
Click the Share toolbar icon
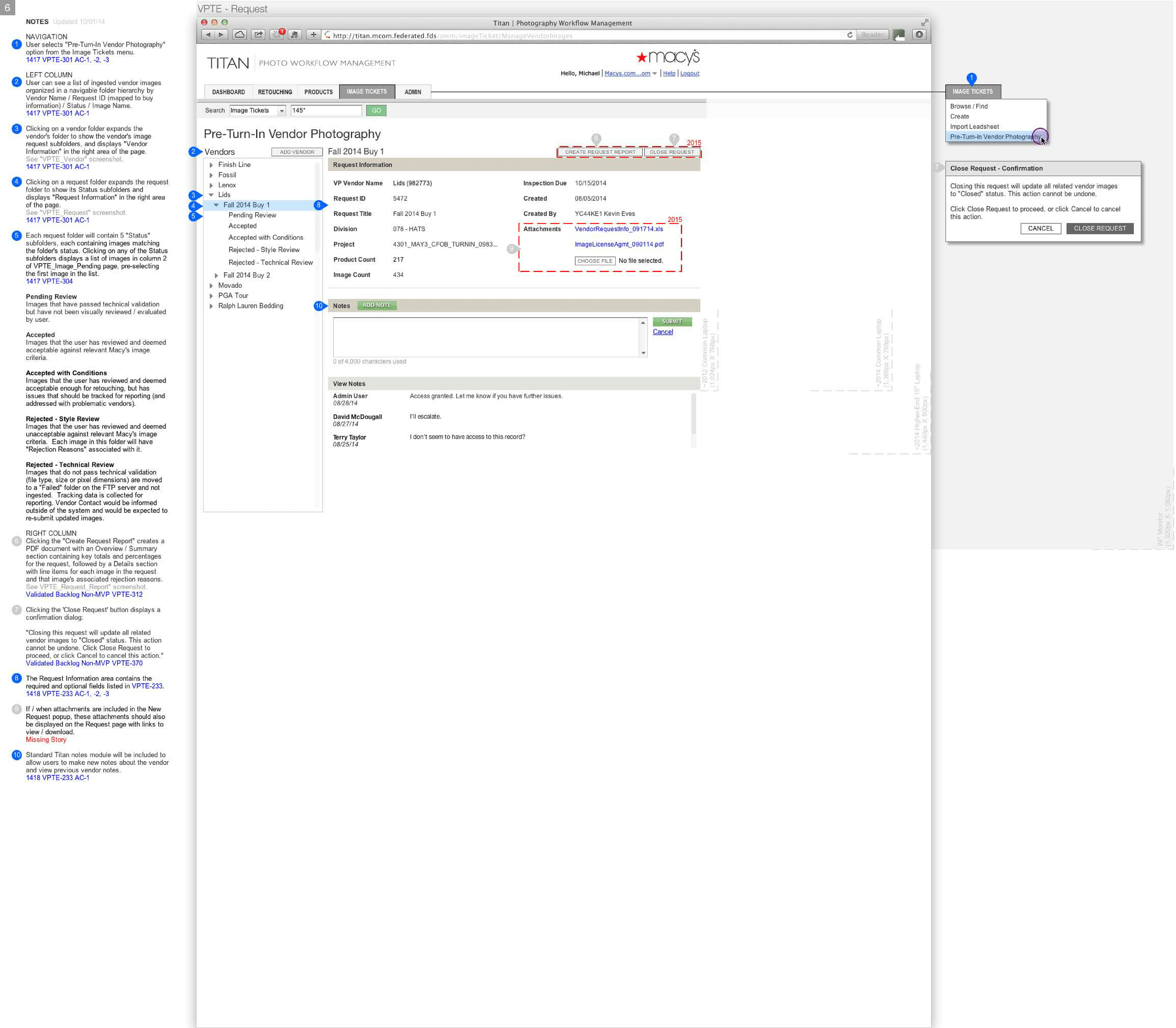tap(258, 35)
